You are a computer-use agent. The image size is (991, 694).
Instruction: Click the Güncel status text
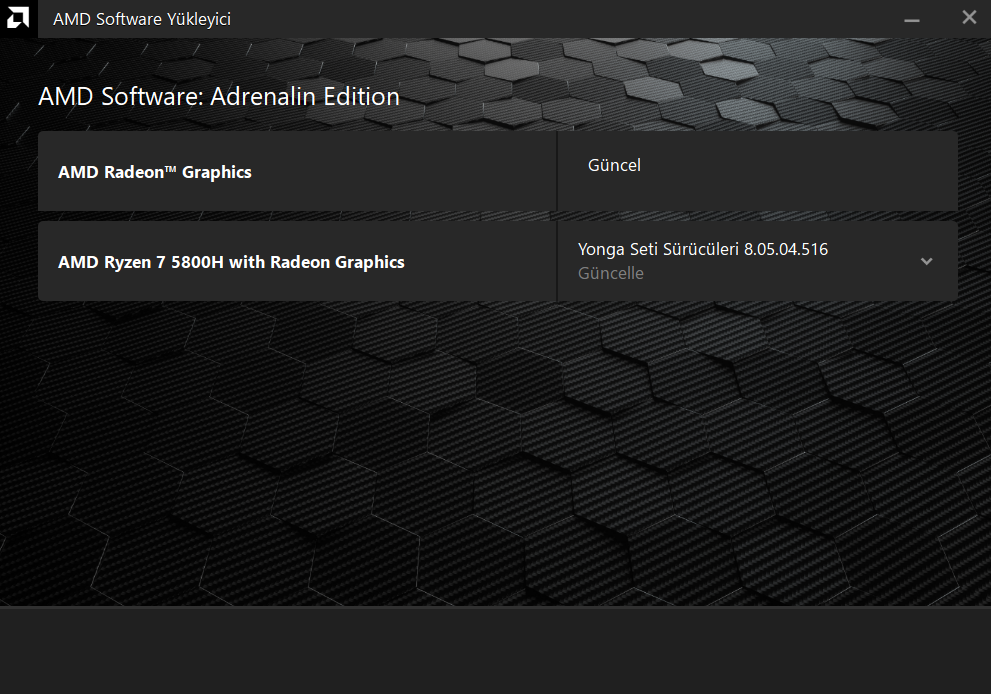(614, 165)
